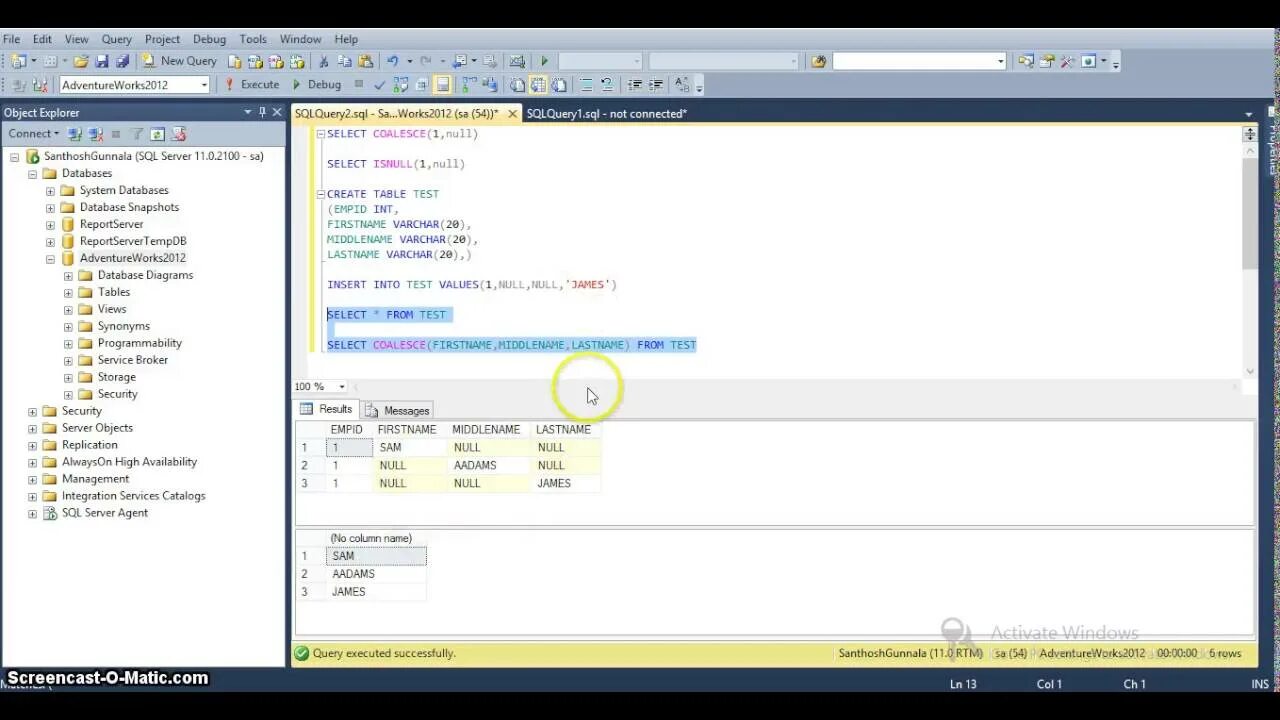The image size is (1280, 720).
Task: Expand the SQL Server Agent node
Action: click(x=32, y=513)
